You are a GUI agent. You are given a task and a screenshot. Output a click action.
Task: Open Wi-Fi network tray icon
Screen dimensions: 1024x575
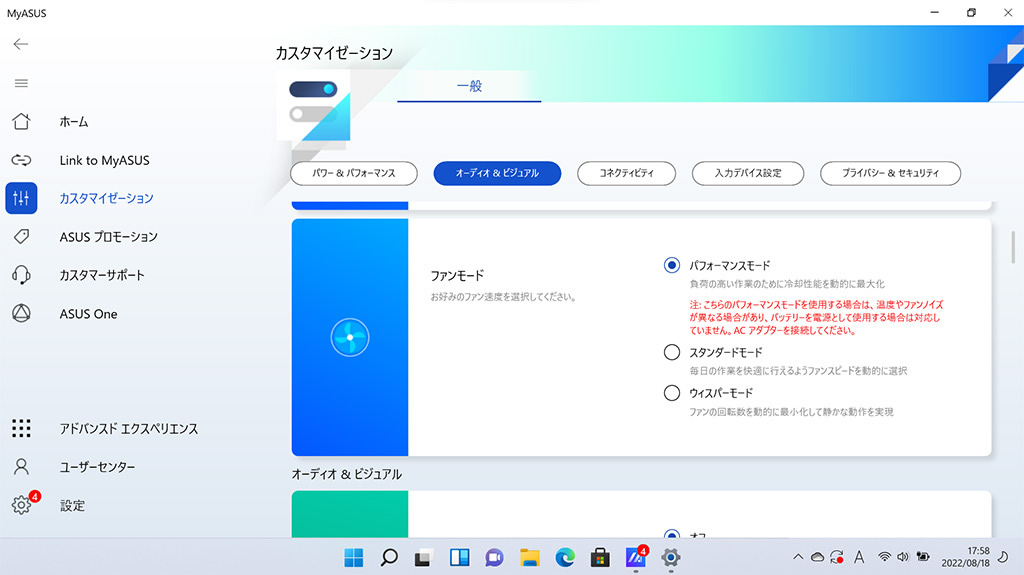pyautogui.click(x=884, y=557)
